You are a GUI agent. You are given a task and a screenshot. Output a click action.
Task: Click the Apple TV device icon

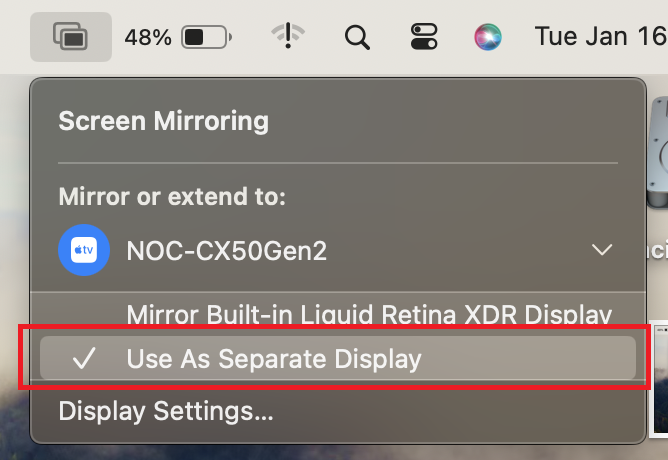click(x=84, y=250)
